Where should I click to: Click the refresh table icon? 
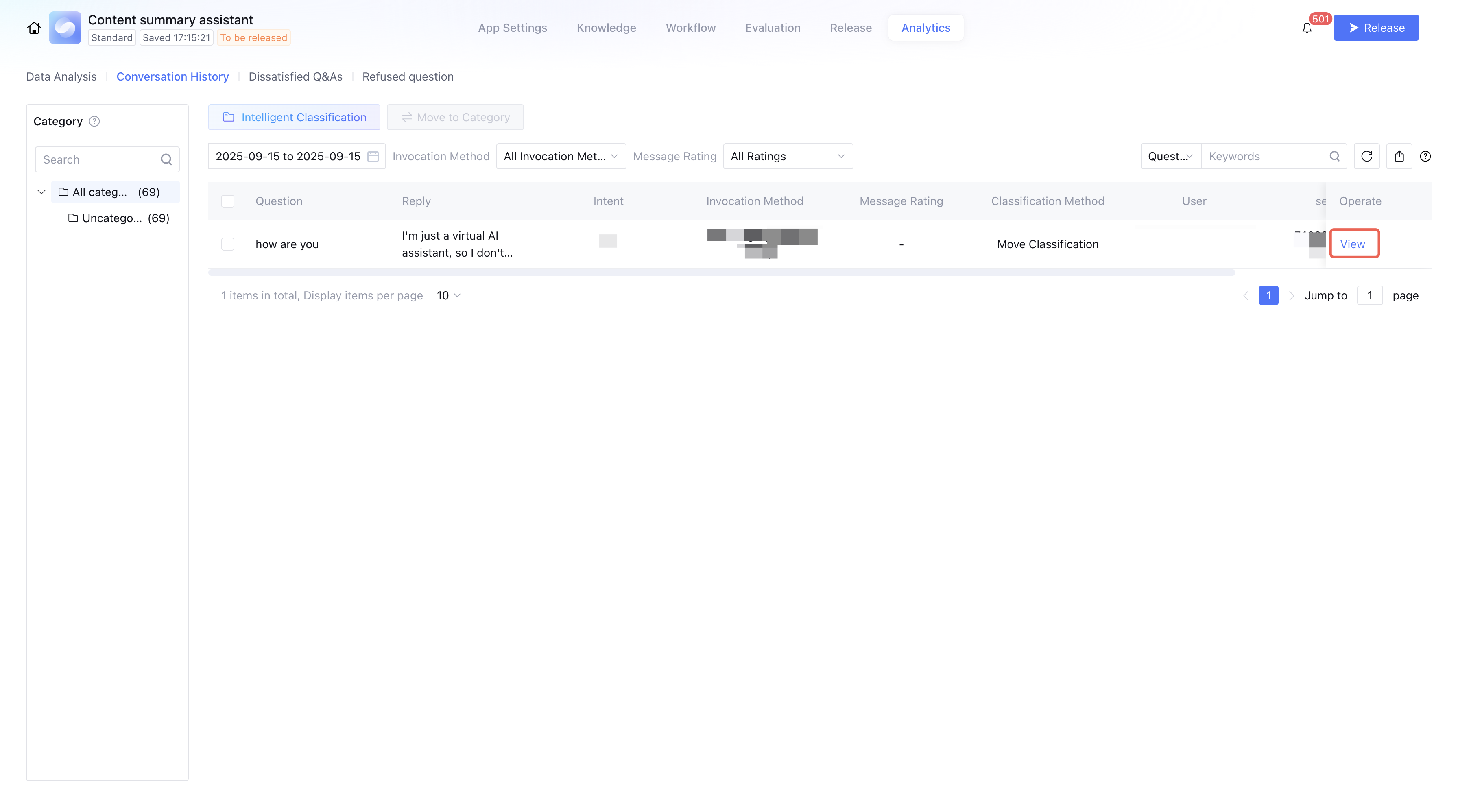tap(1366, 156)
